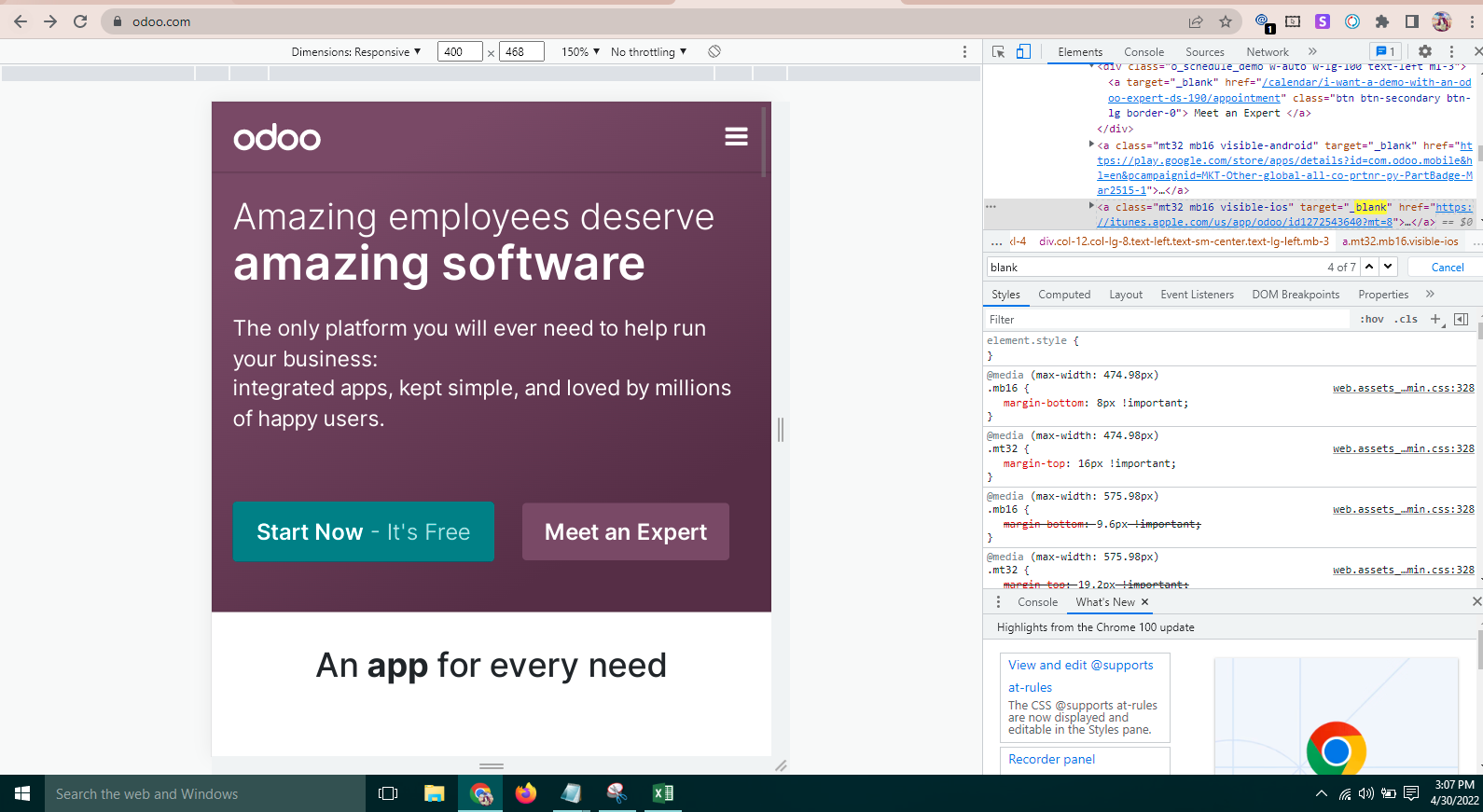Toggle the .cls element classes panel

point(1406,320)
